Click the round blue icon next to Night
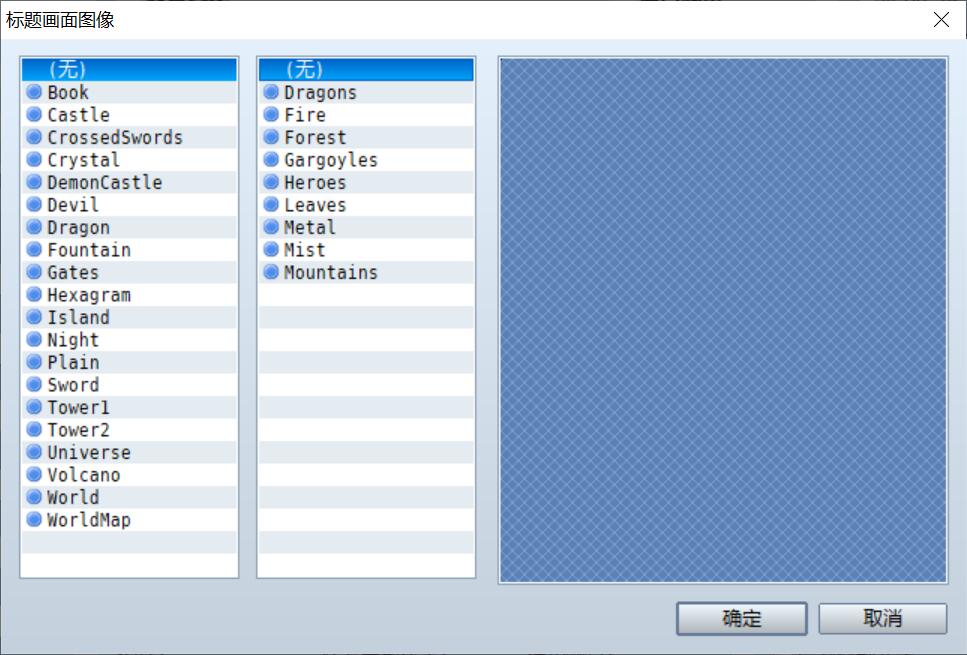This screenshot has width=967, height=655. (35, 339)
